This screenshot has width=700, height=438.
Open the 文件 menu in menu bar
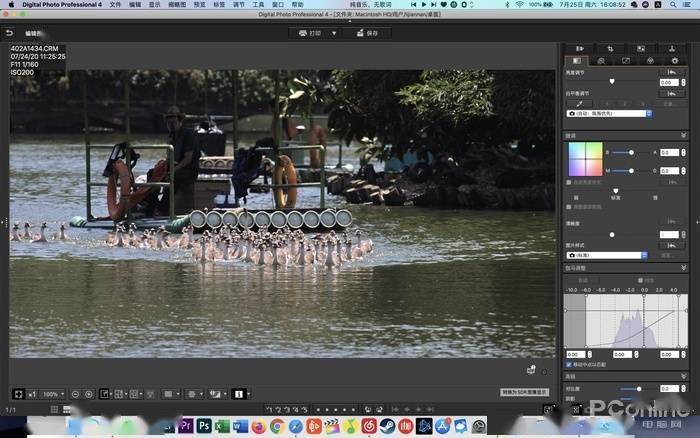[x=115, y=5]
